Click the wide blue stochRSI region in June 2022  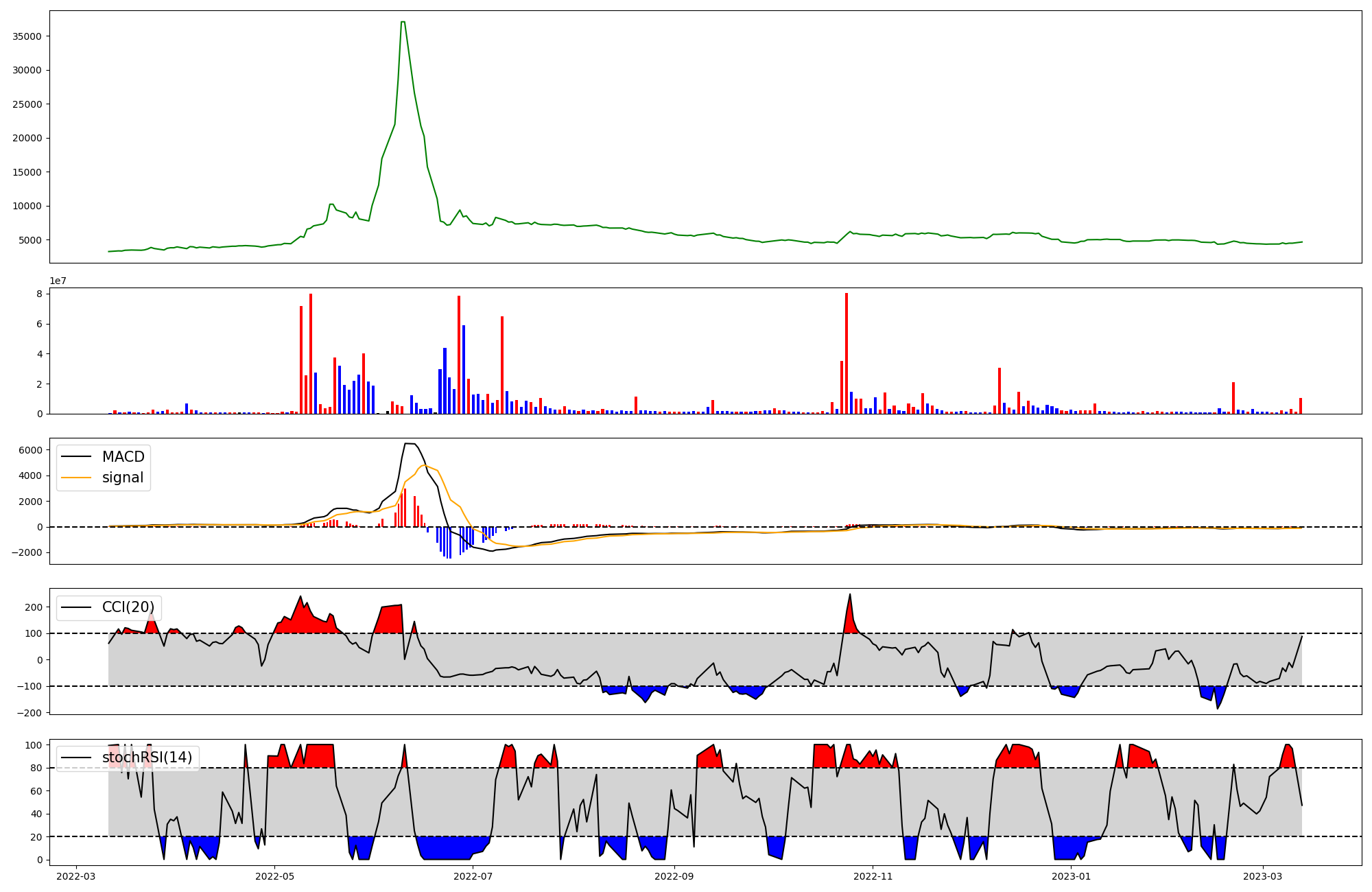(x=449, y=847)
